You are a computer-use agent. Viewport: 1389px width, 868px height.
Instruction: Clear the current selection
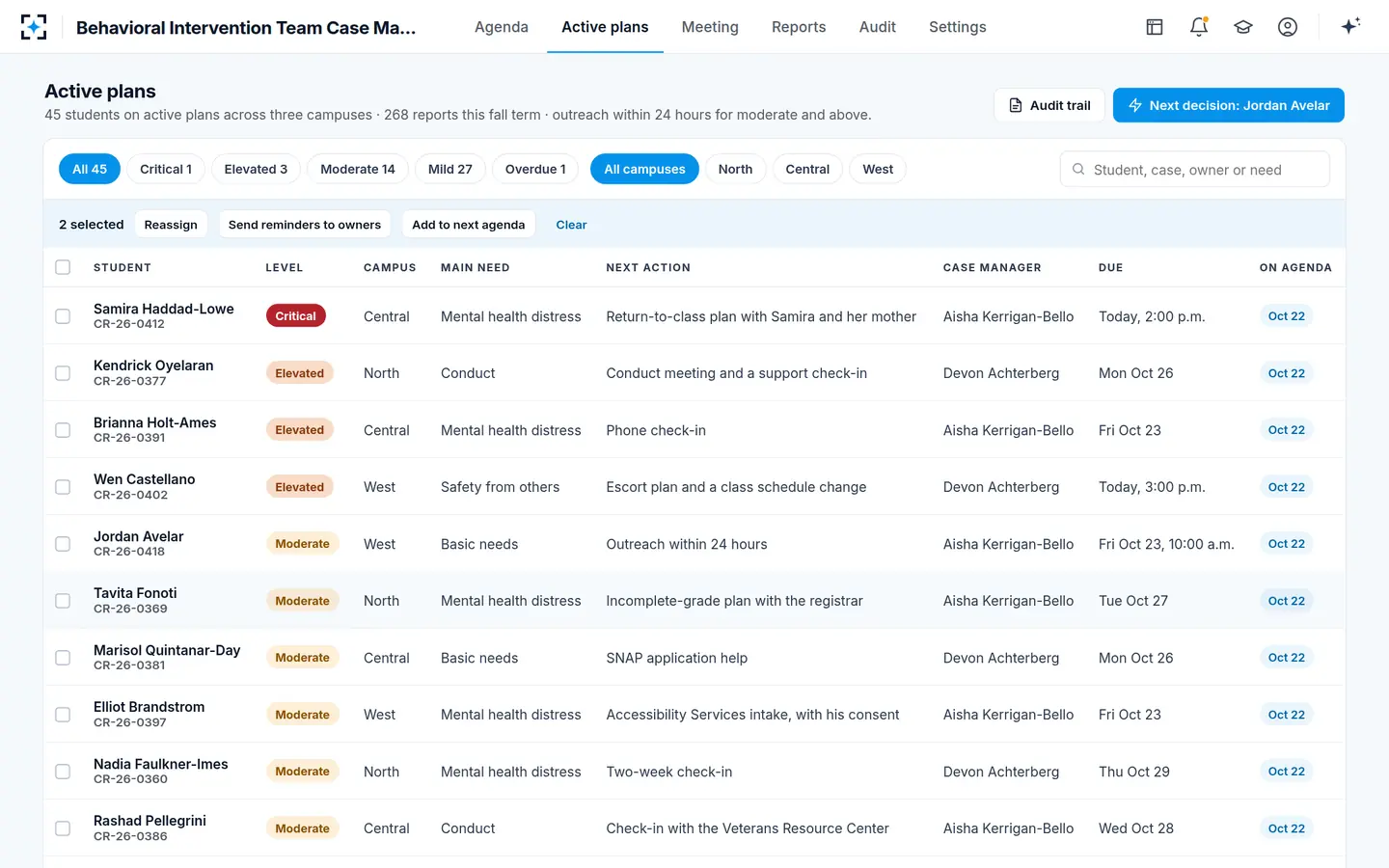pos(571,225)
